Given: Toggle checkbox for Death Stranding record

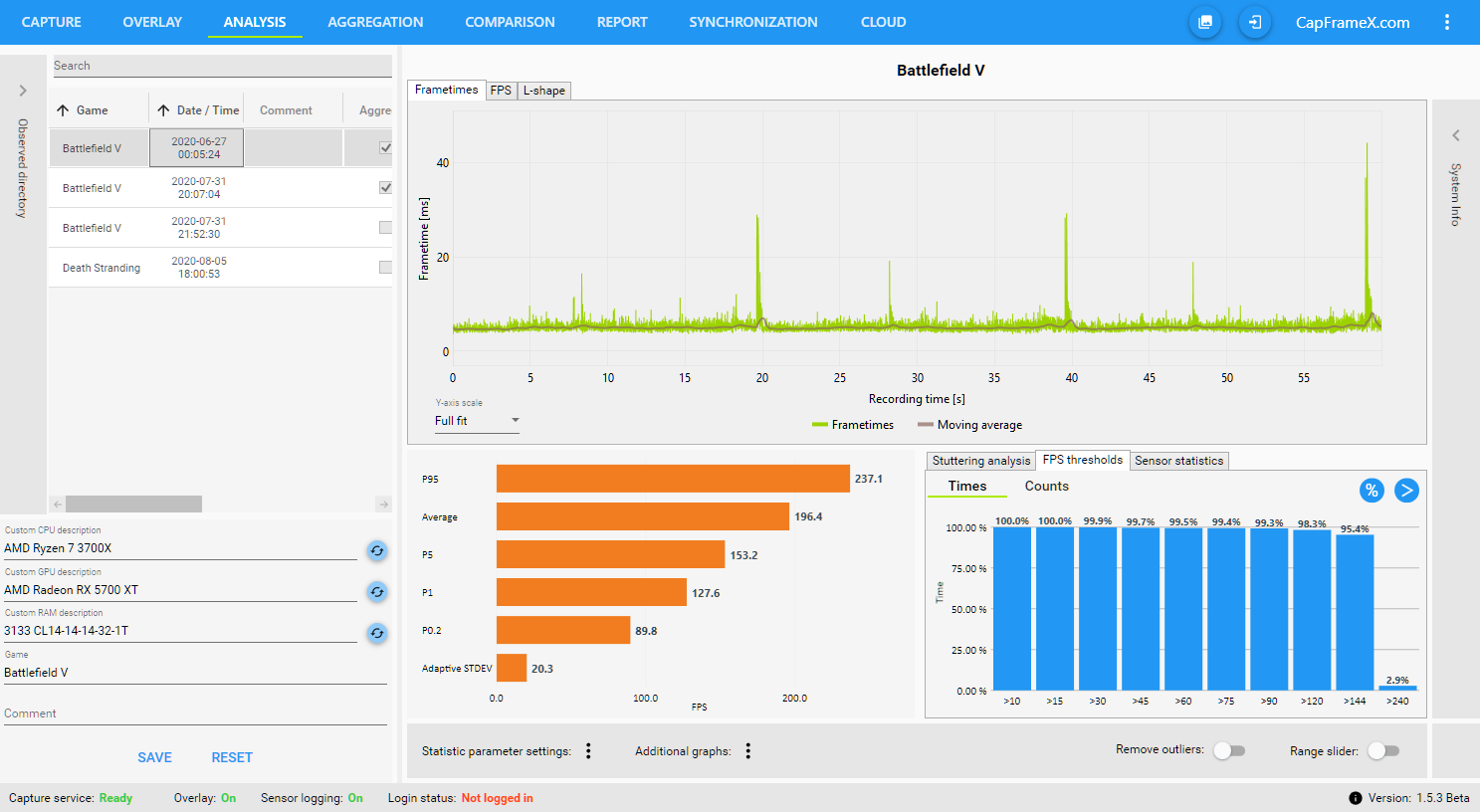Looking at the screenshot, I should (385, 267).
